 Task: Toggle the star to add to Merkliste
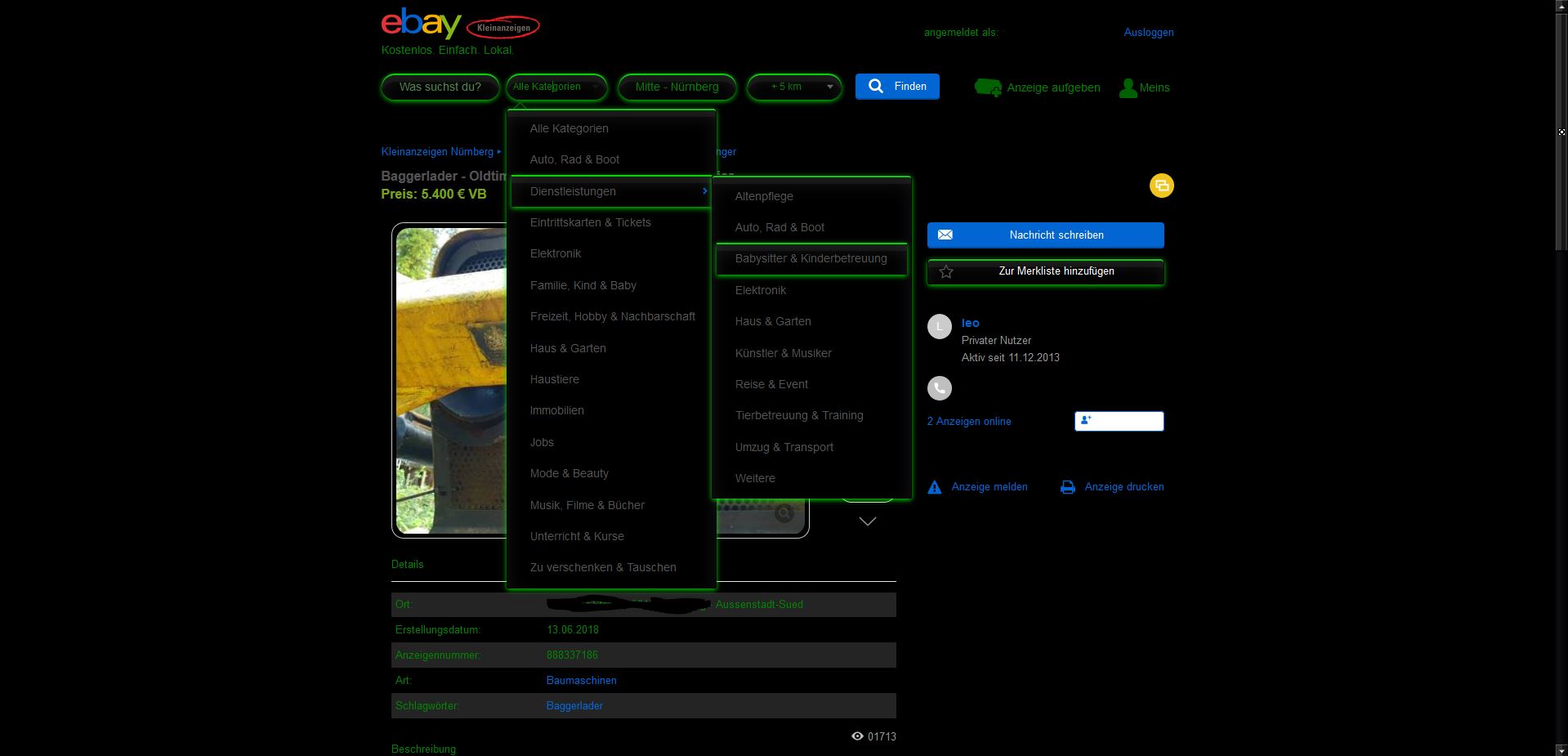pyautogui.click(x=946, y=271)
